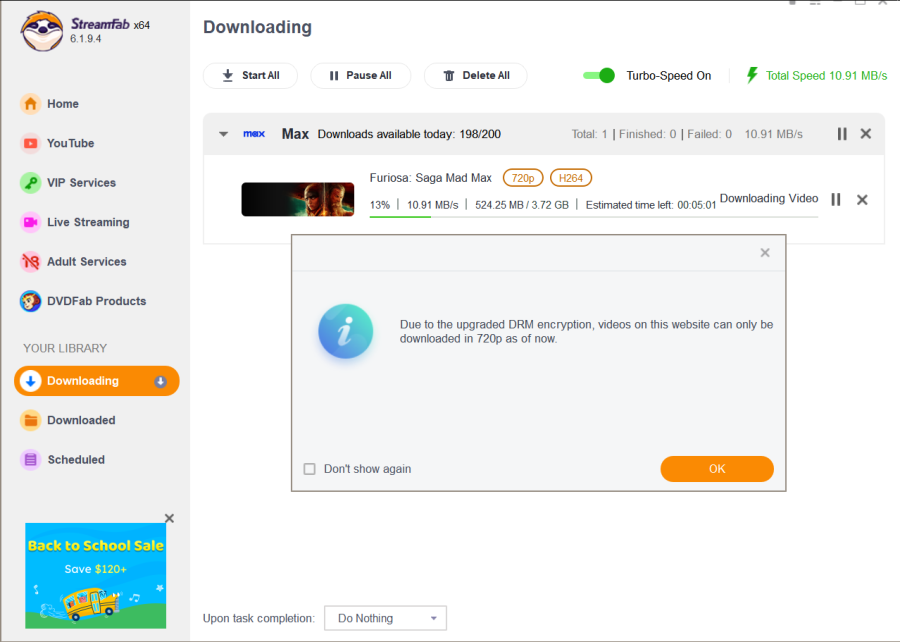This screenshot has width=900, height=642.
Task: Open the Home icon in sidebar
Action: [30, 104]
